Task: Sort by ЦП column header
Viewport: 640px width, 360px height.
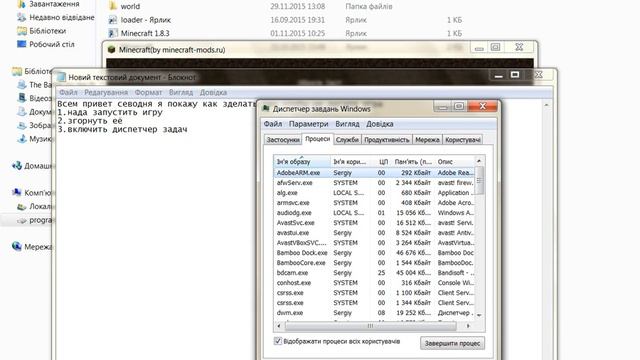Action: tap(381, 162)
